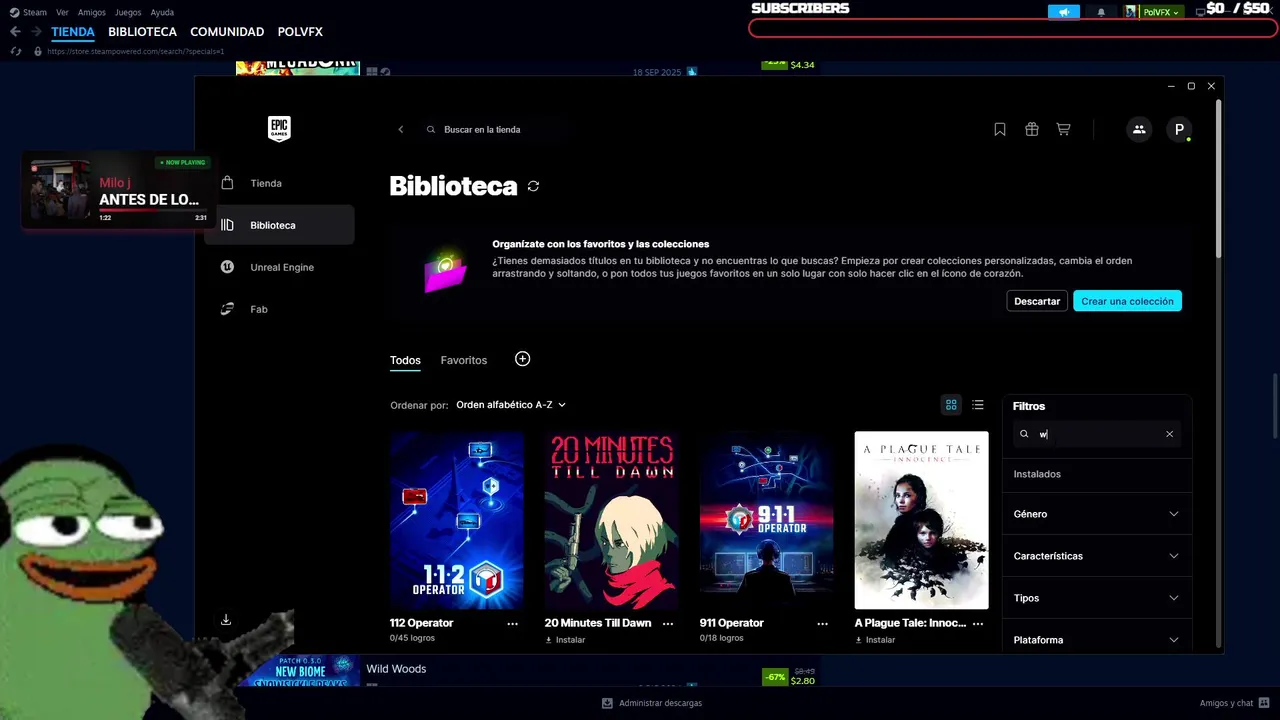This screenshot has width=1280, height=720.
Task: Switch to the Todos tab
Action: (405, 360)
